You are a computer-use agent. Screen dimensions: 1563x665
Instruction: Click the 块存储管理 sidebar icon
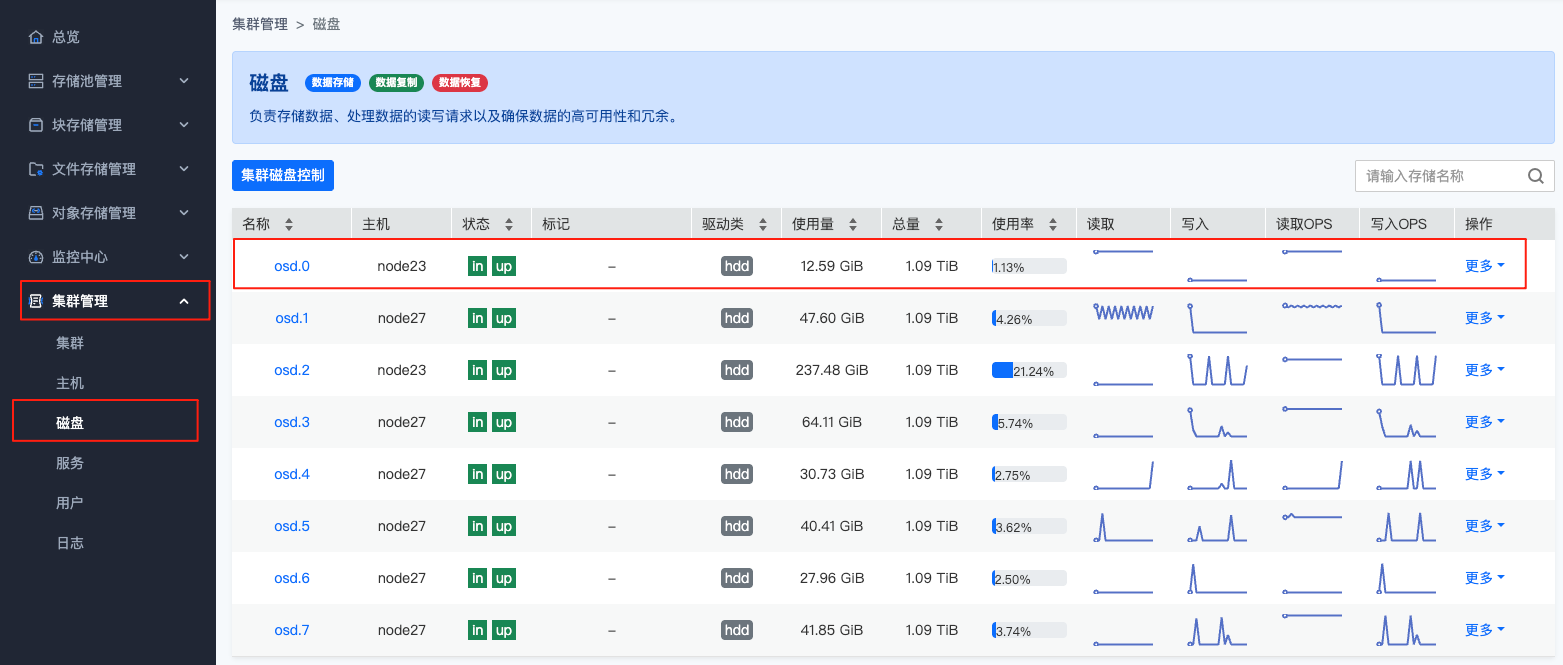coord(36,125)
